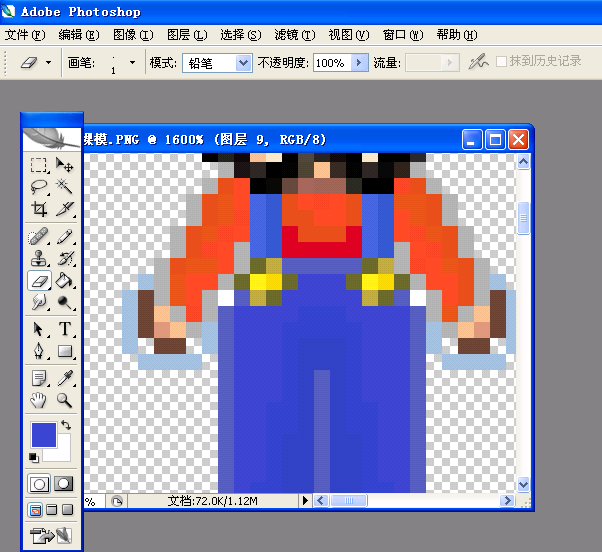Click the zoom percentage field in status bar
The height and width of the screenshot is (552, 602).
(94, 501)
